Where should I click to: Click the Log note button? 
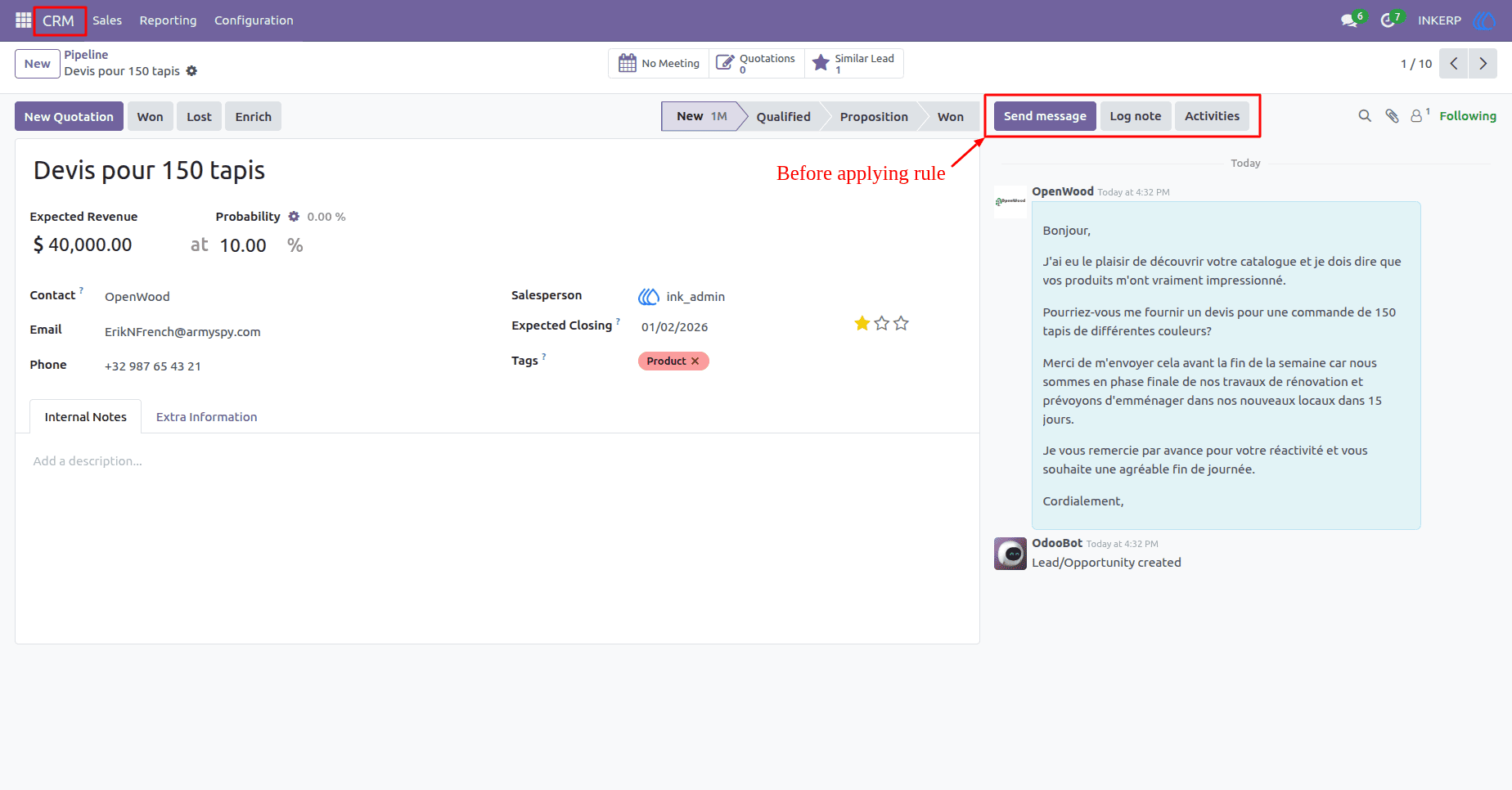(x=1136, y=116)
